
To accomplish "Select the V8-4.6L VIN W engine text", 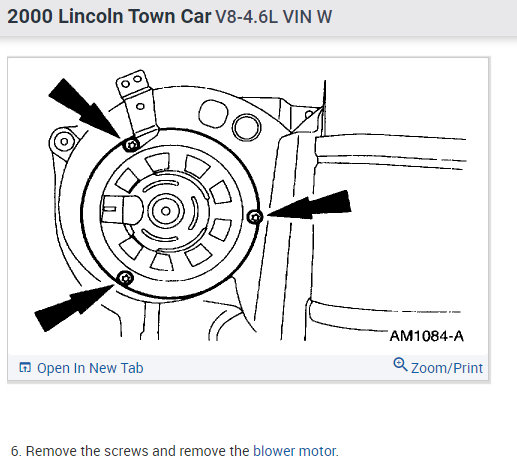I will pyautogui.click(x=274, y=17).
